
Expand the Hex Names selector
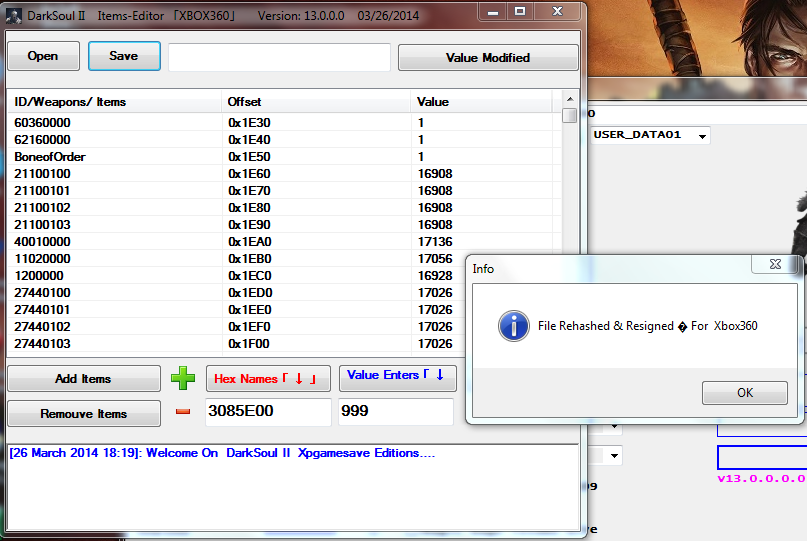tap(267, 379)
